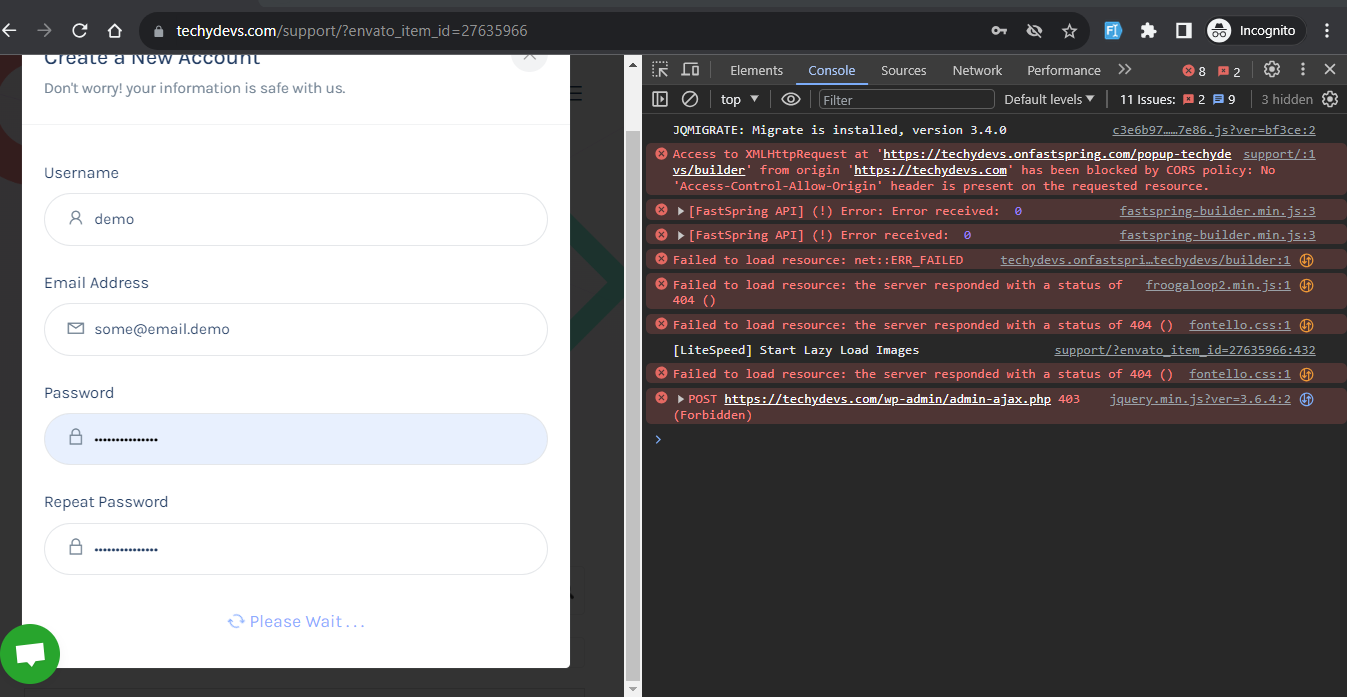Viewport: 1347px width, 697px height.
Task: Click the Username input field
Action: (296, 219)
